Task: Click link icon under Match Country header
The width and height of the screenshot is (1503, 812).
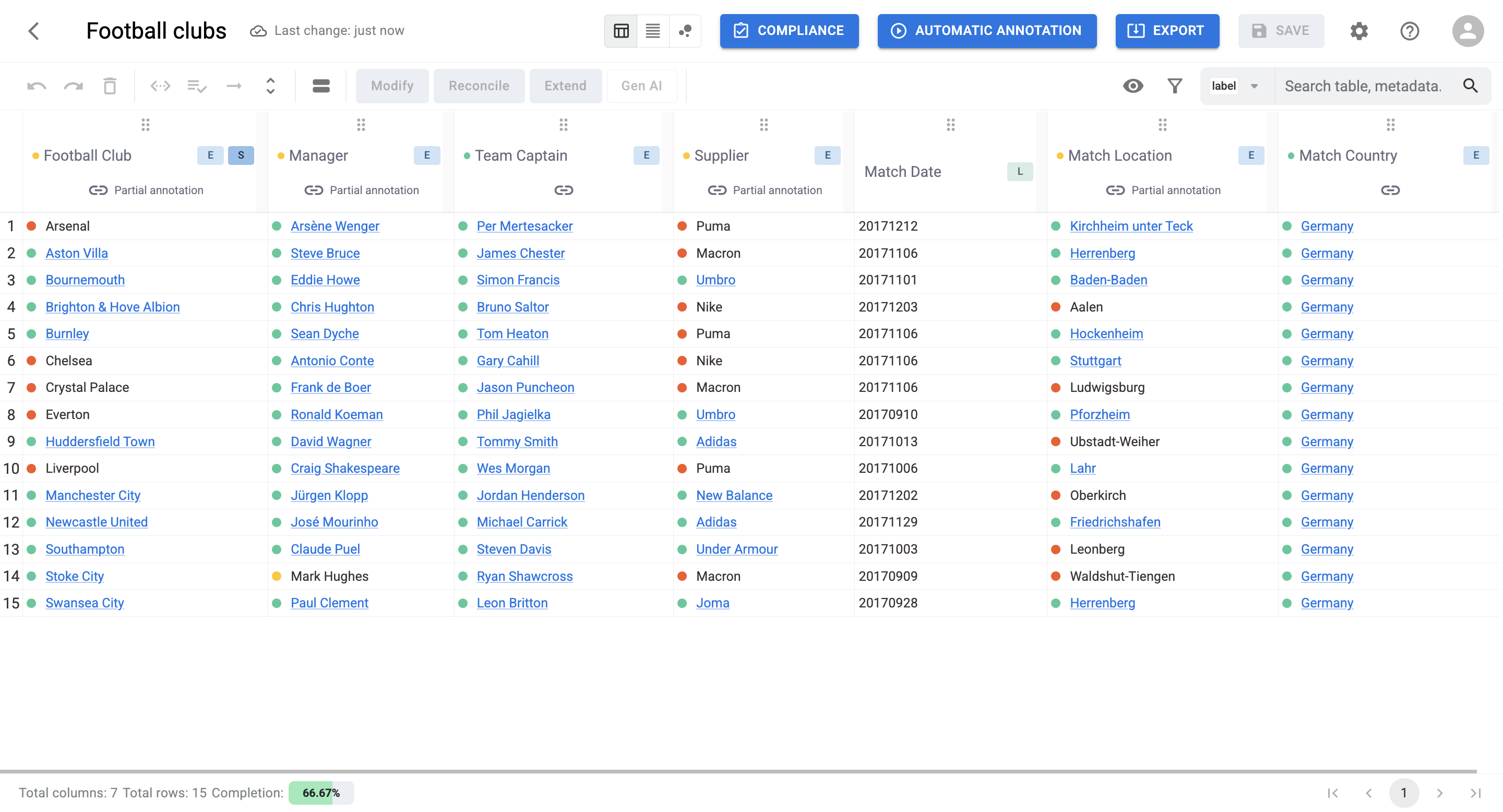Action: coord(1390,190)
